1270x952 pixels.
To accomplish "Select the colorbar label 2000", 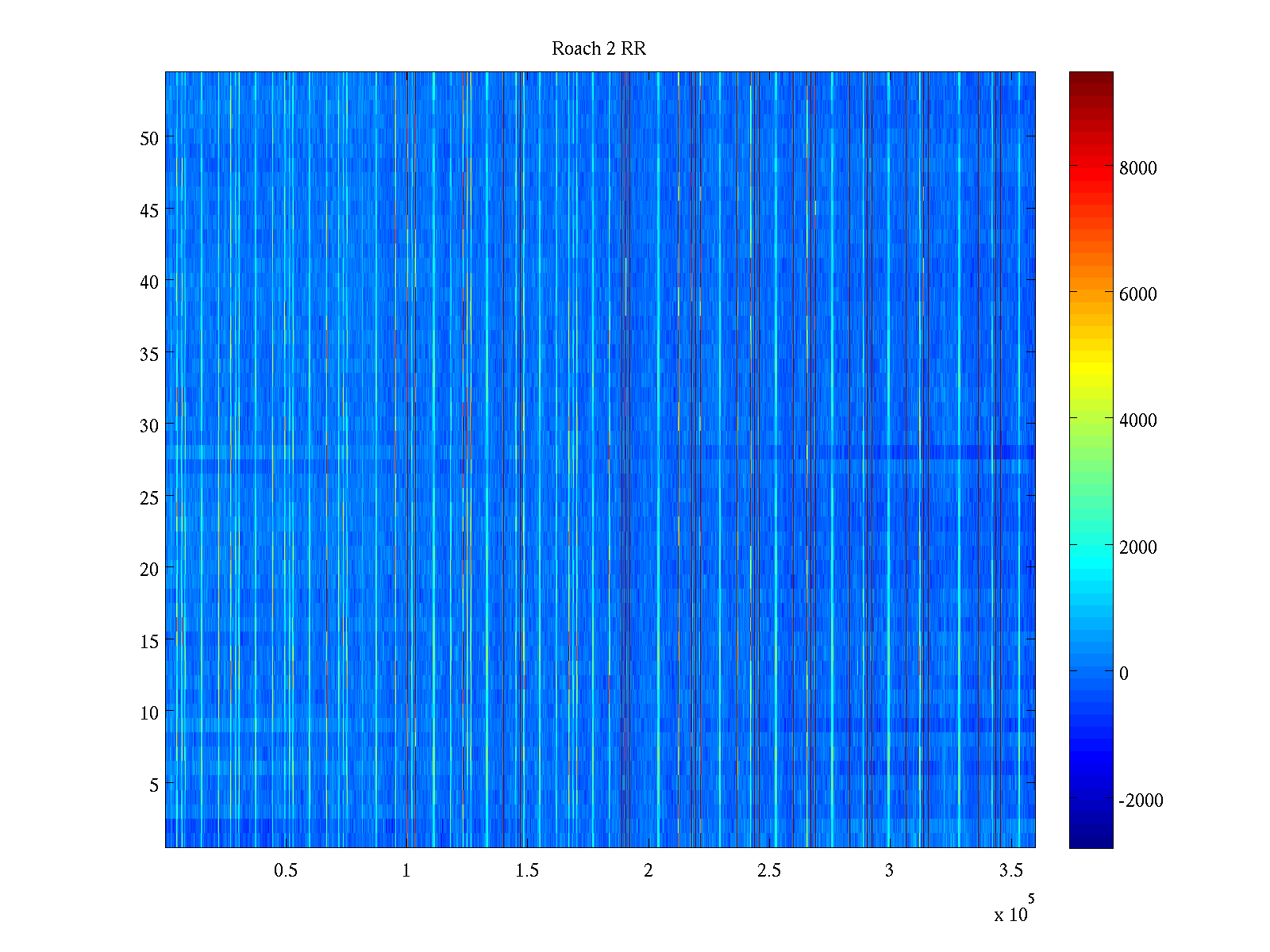I will coord(1137,547).
